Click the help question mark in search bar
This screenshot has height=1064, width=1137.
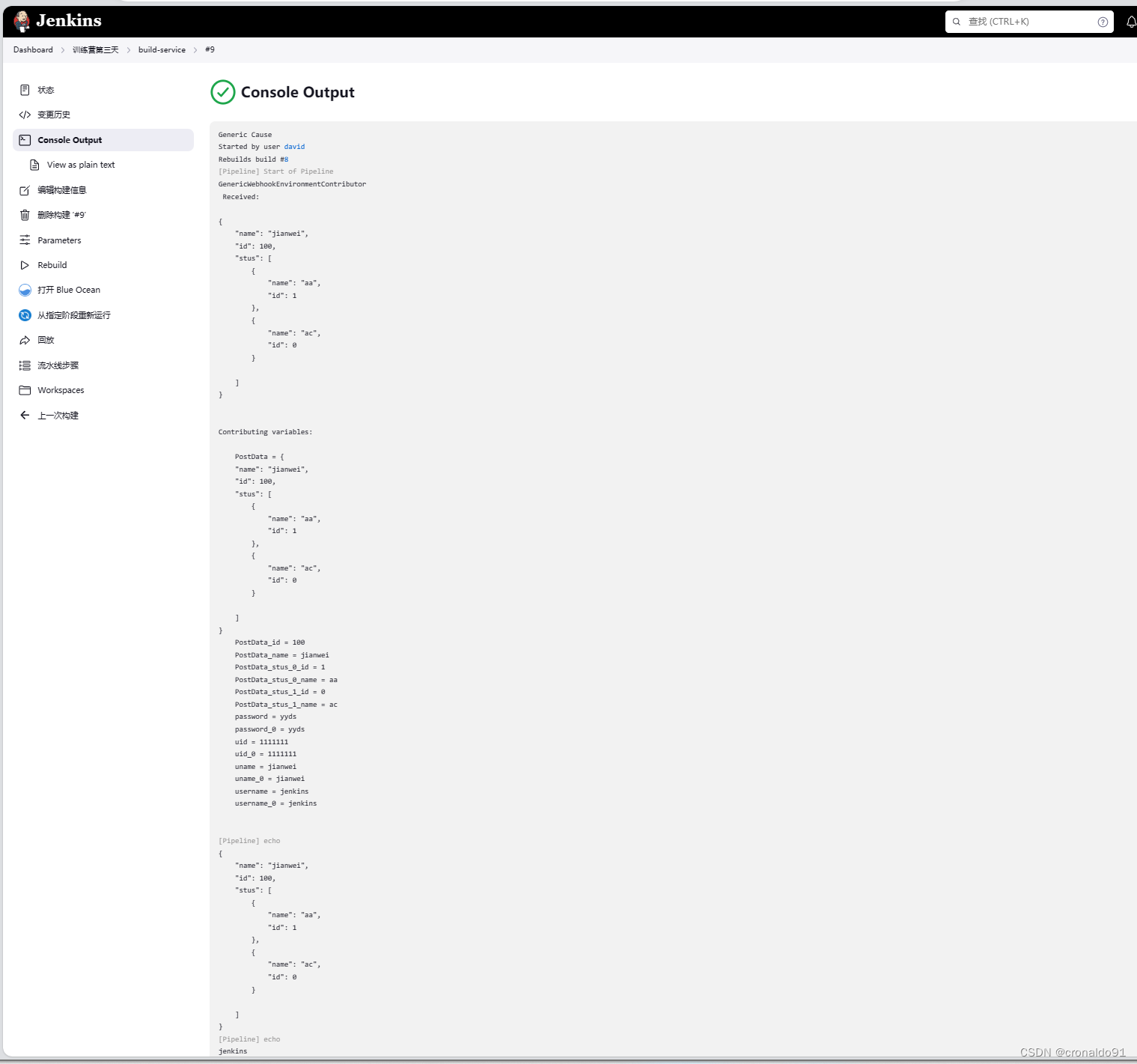tap(1103, 22)
